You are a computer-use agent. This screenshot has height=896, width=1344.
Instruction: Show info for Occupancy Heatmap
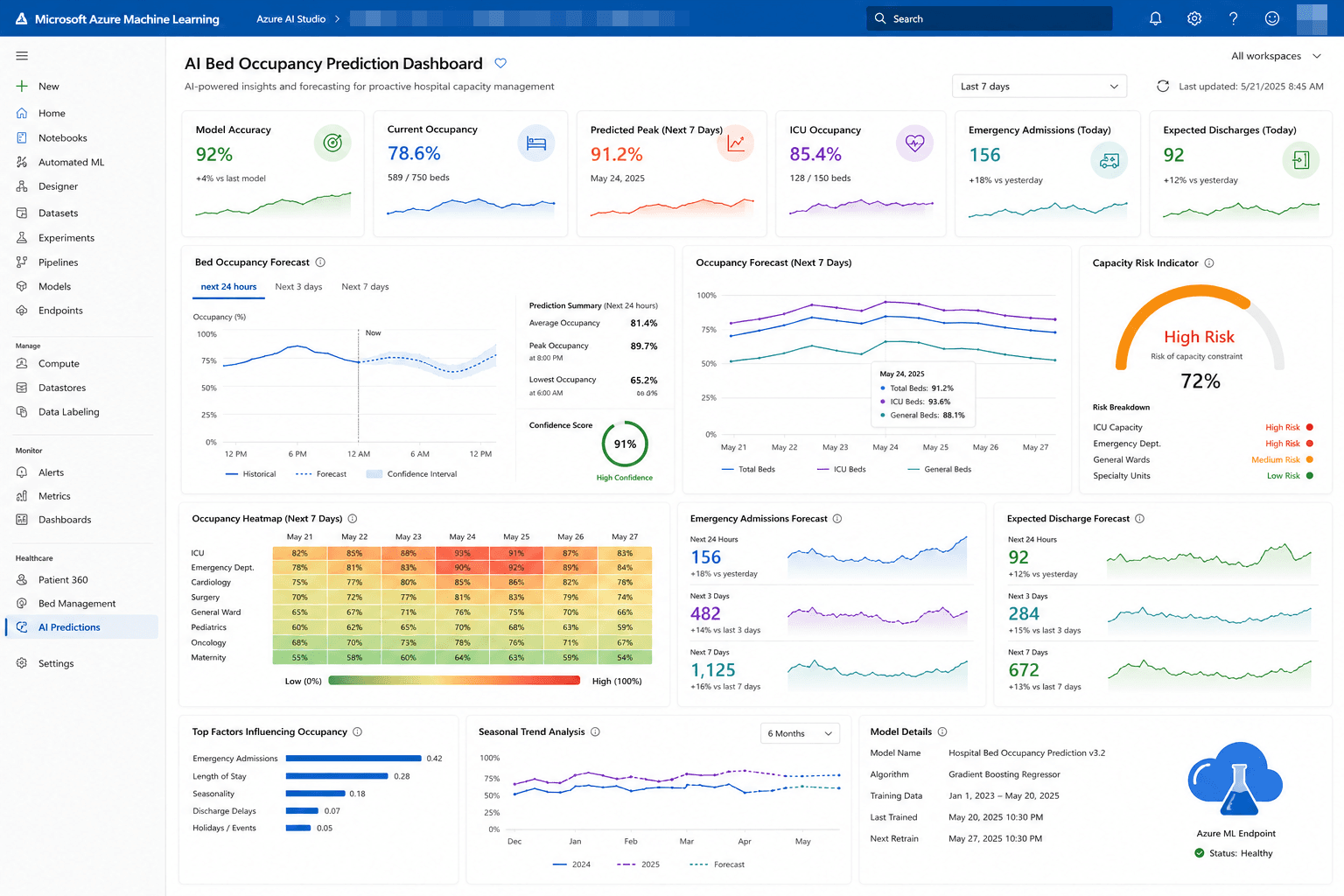(353, 519)
